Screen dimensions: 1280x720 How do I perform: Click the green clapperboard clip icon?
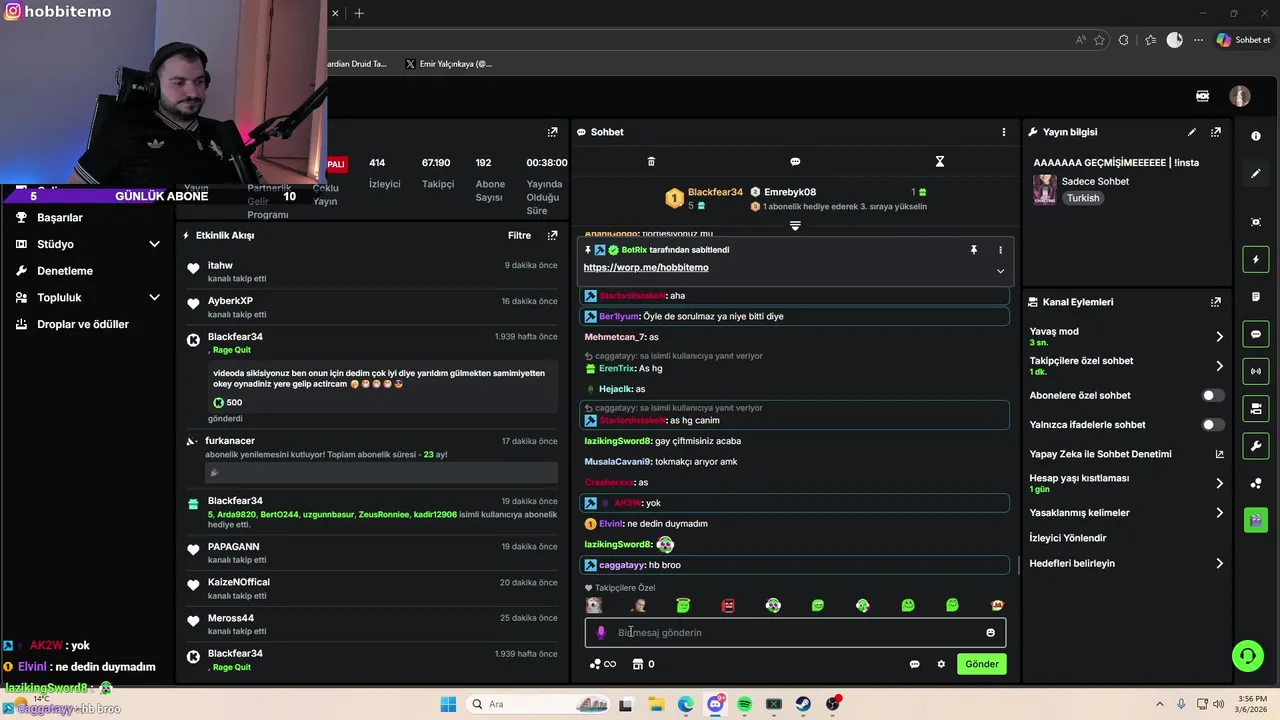coord(1256,520)
